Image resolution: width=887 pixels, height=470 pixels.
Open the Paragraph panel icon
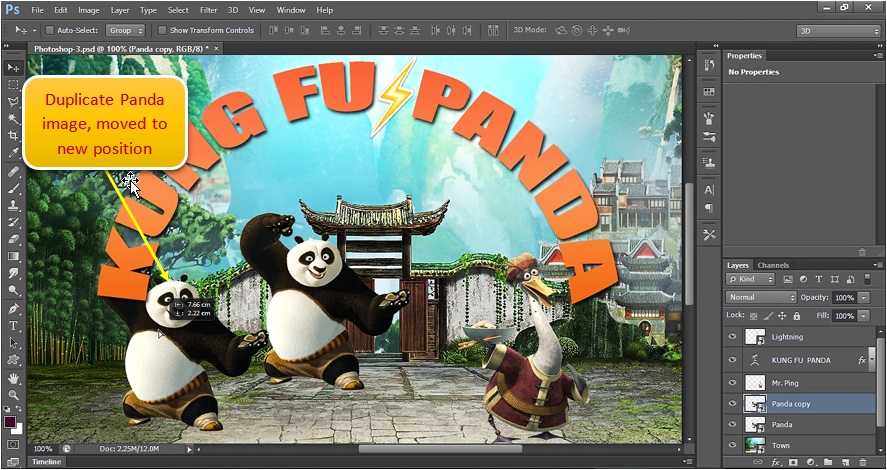click(x=709, y=208)
